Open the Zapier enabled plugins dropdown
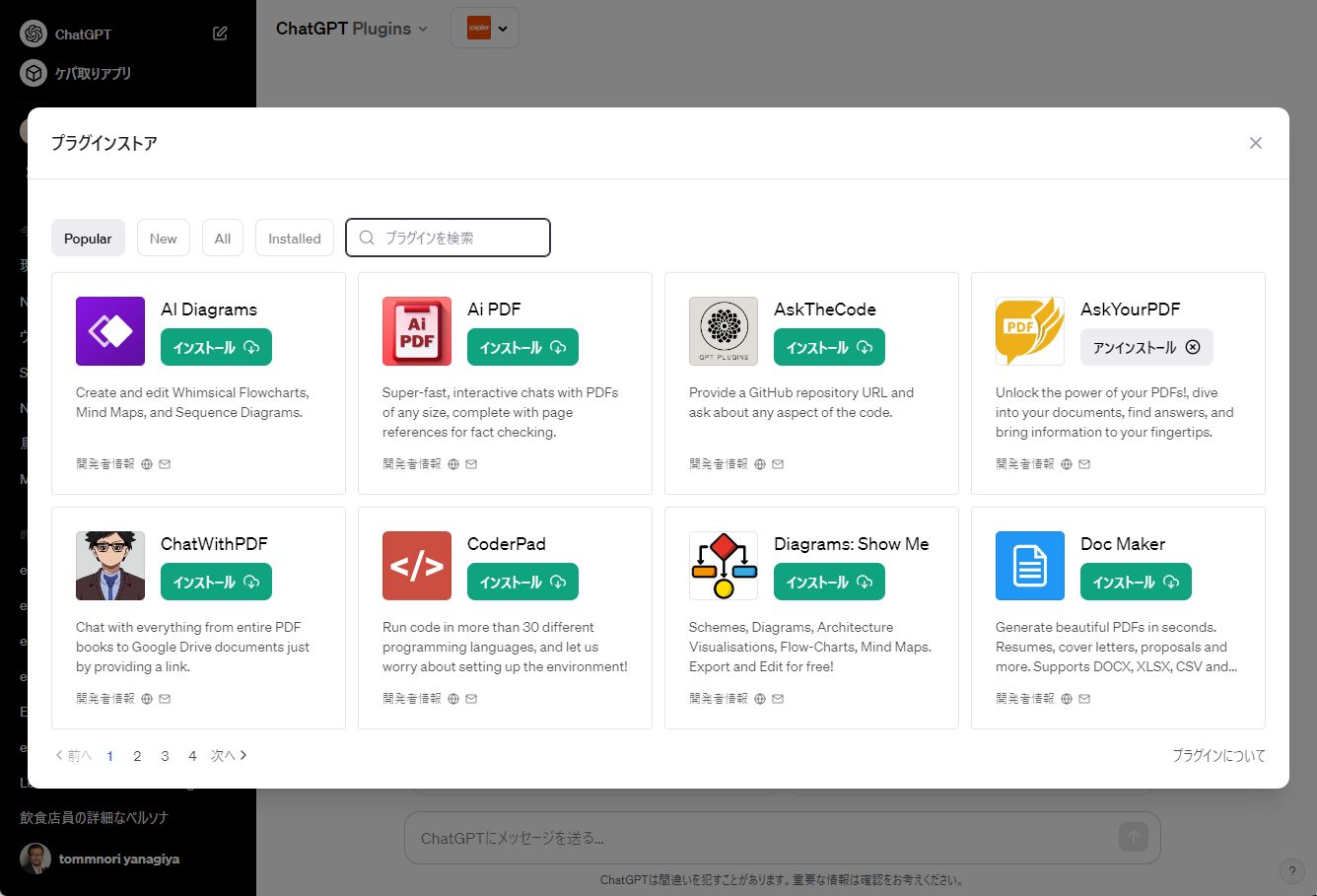 (485, 29)
